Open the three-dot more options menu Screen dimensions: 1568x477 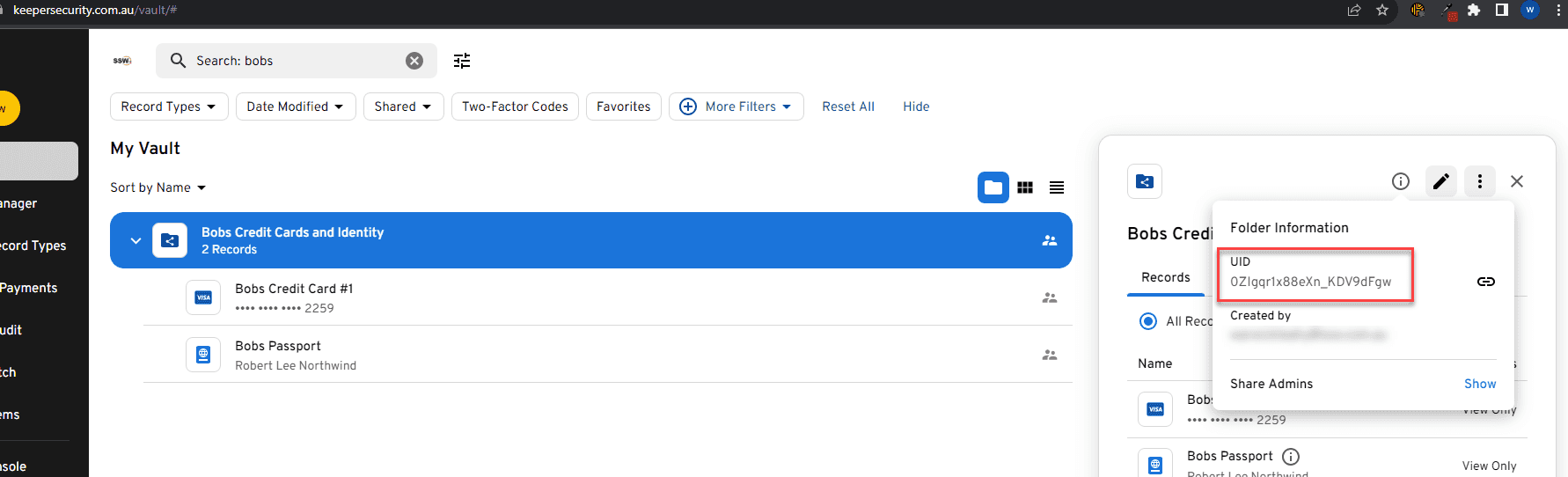click(1479, 181)
